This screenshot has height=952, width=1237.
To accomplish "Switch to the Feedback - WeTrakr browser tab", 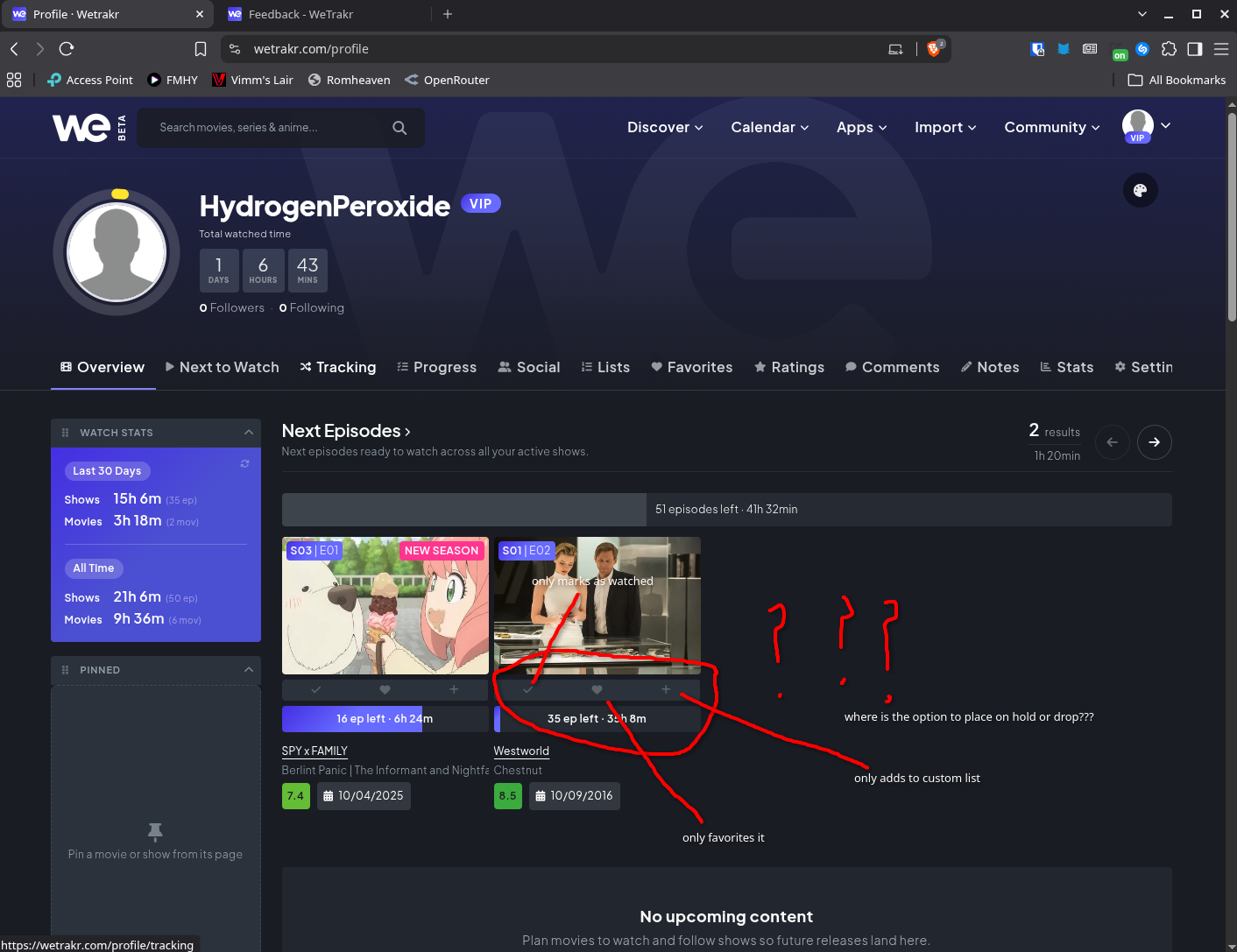I will click(322, 14).
